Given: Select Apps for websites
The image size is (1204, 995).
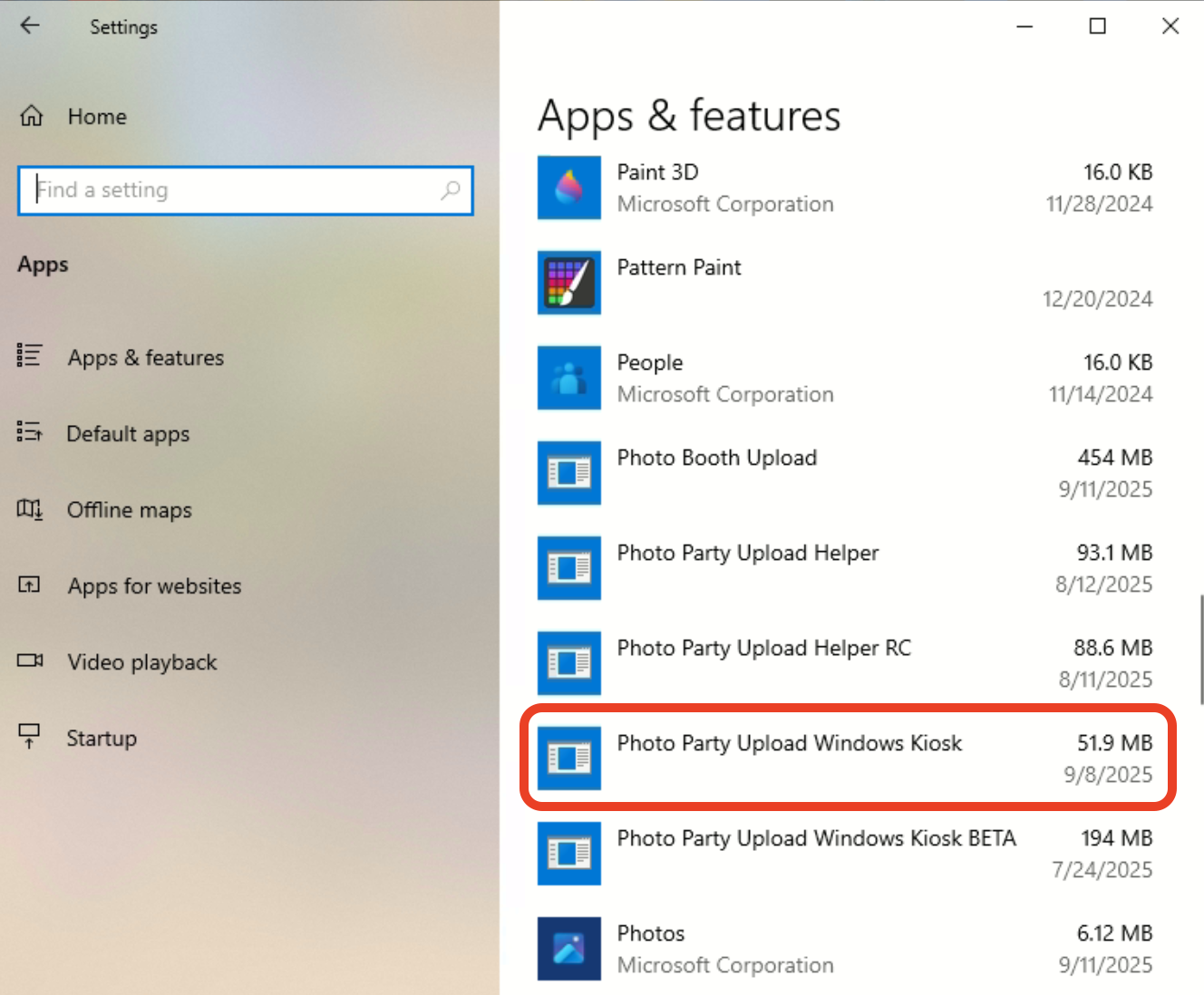Looking at the screenshot, I should [154, 586].
